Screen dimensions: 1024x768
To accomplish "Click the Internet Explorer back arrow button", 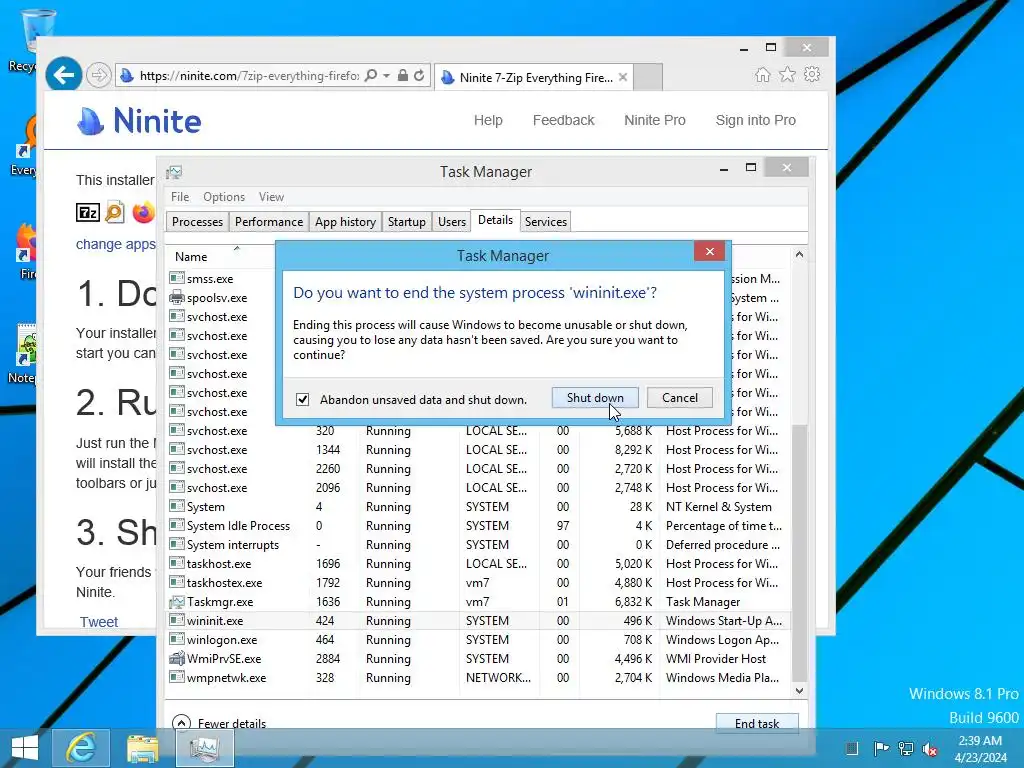I will coord(63,75).
